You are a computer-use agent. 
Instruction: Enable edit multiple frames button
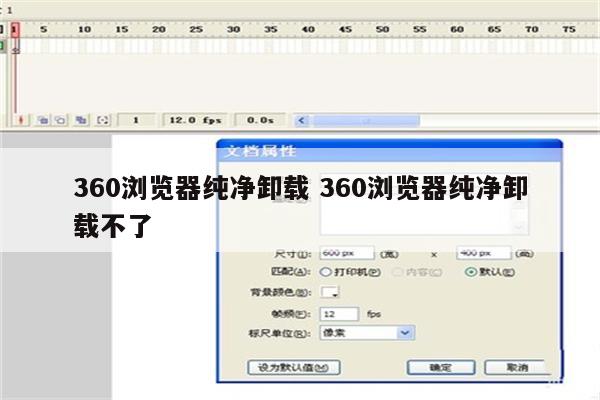[81, 121]
